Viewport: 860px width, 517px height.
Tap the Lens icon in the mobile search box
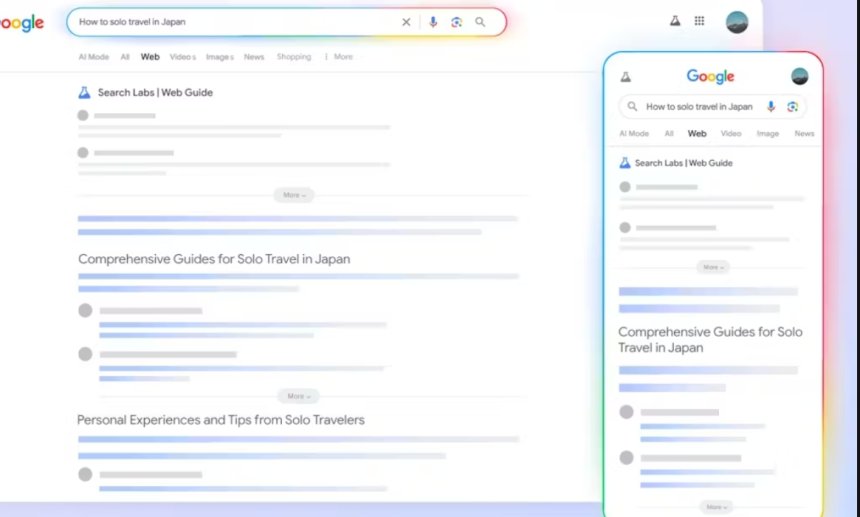(x=792, y=106)
